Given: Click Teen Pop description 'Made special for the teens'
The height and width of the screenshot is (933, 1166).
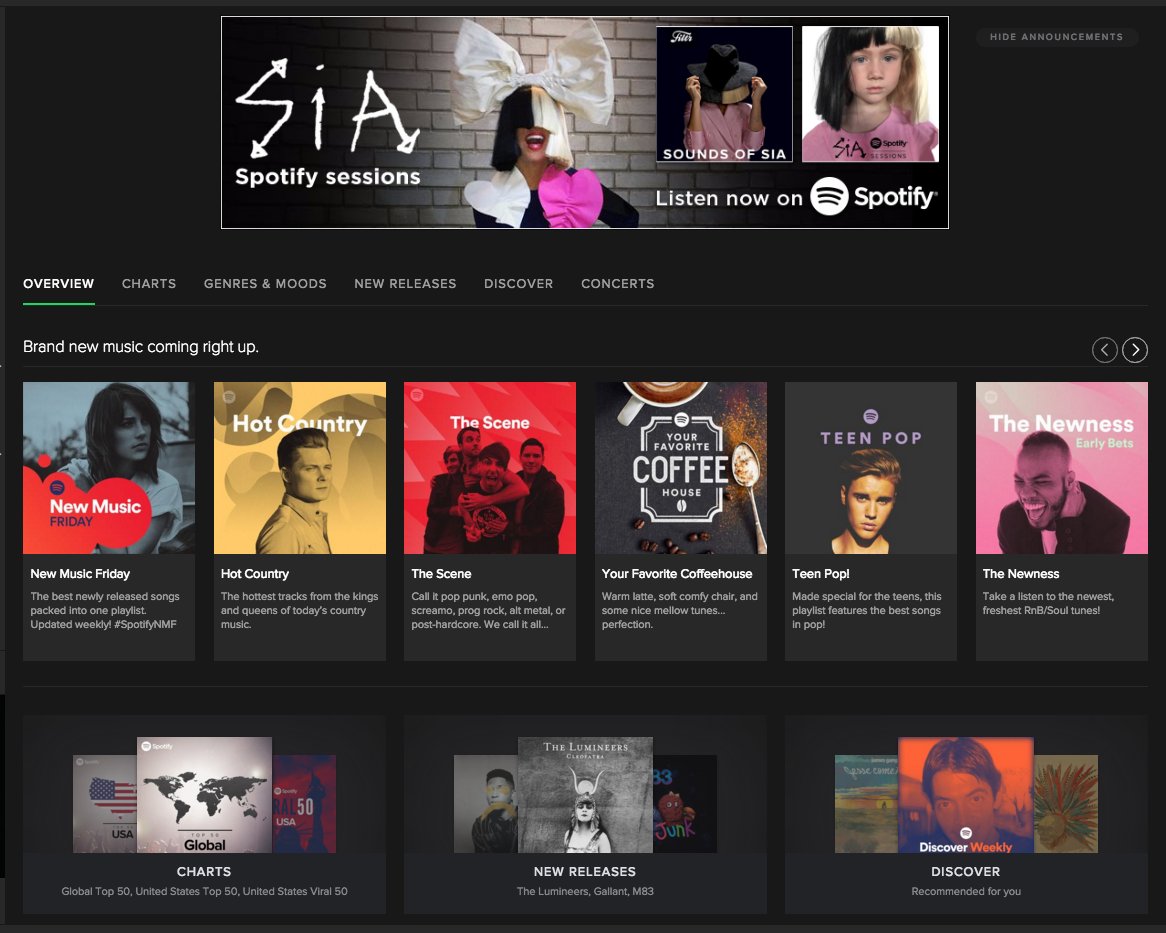Looking at the screenshot, I should (866, 610).
